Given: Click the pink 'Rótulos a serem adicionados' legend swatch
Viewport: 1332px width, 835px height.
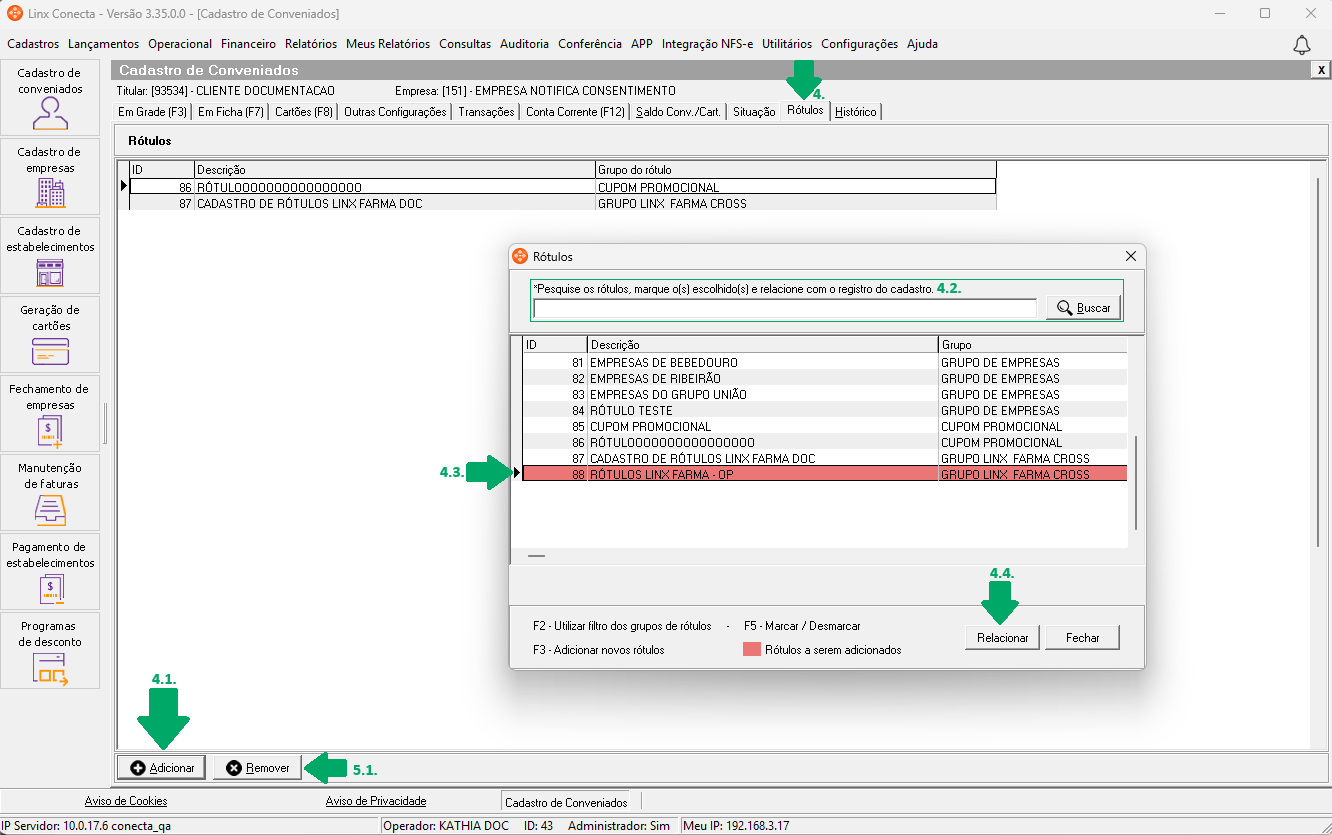Looking at the screenshot, I should coord(752,650).
